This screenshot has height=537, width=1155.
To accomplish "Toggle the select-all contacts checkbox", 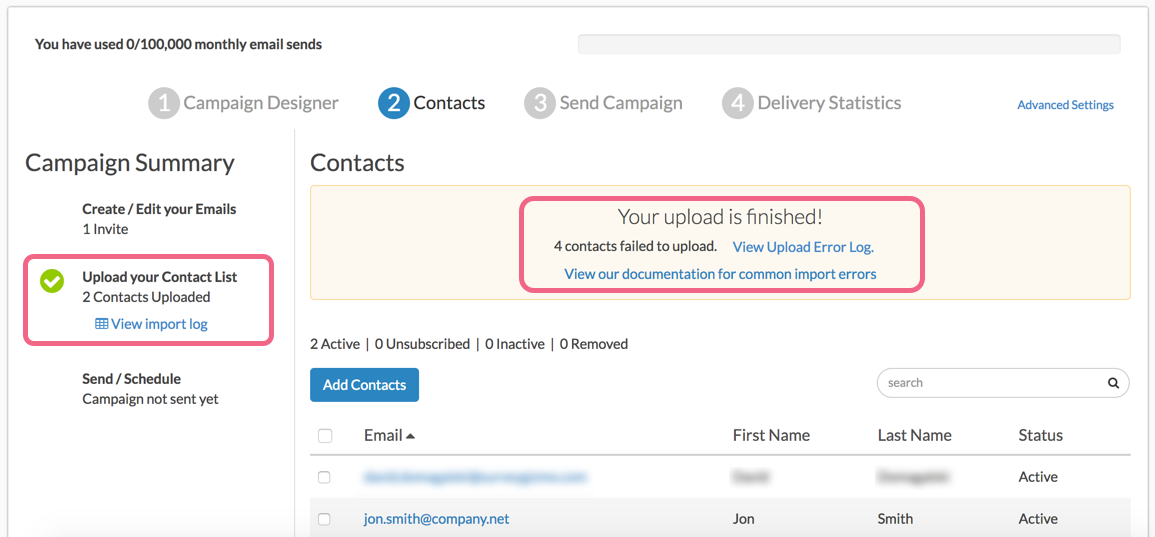I will coord(324,436).
